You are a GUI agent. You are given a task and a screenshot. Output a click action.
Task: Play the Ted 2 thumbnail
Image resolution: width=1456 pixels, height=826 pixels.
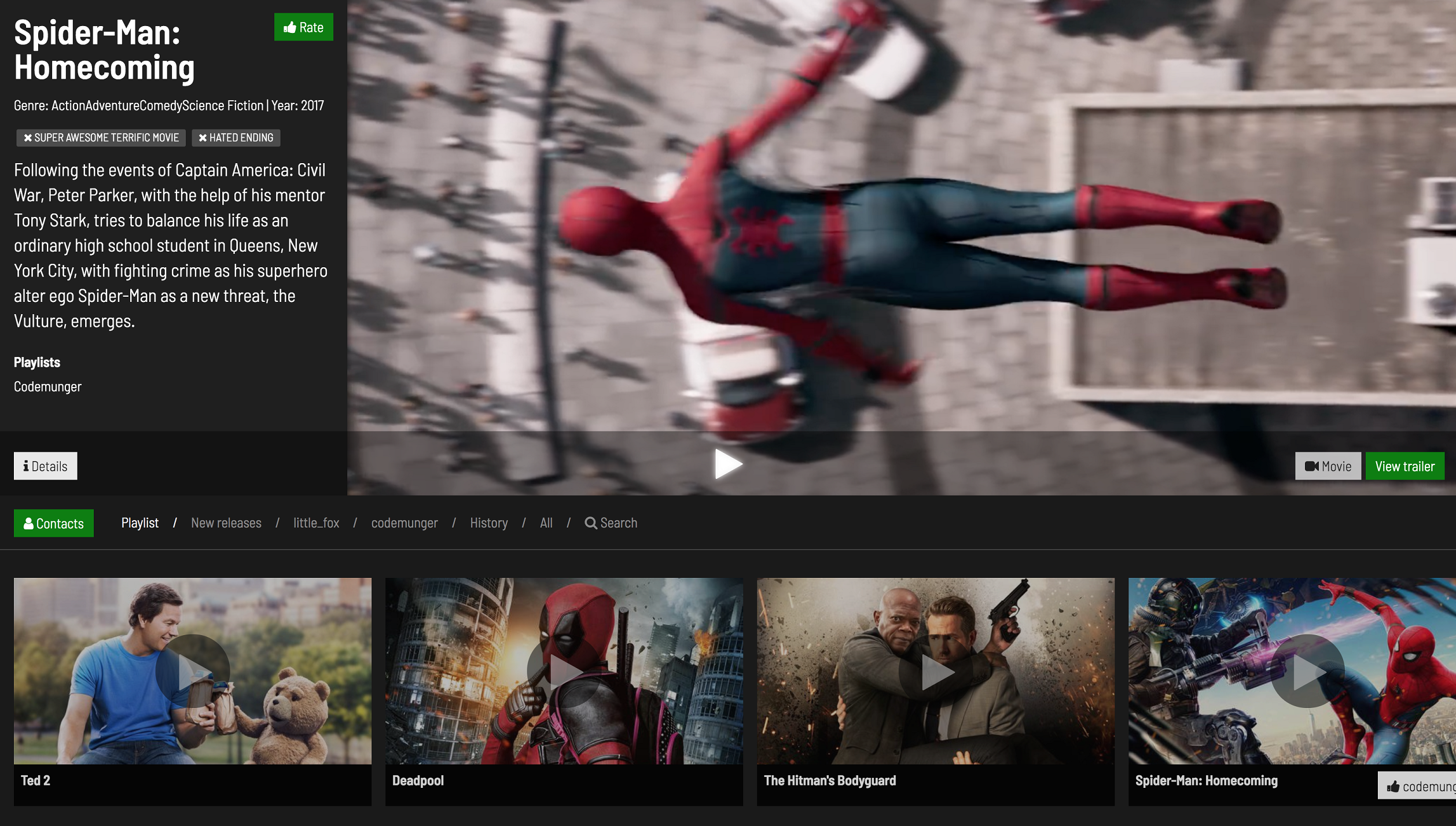[192, 671]
